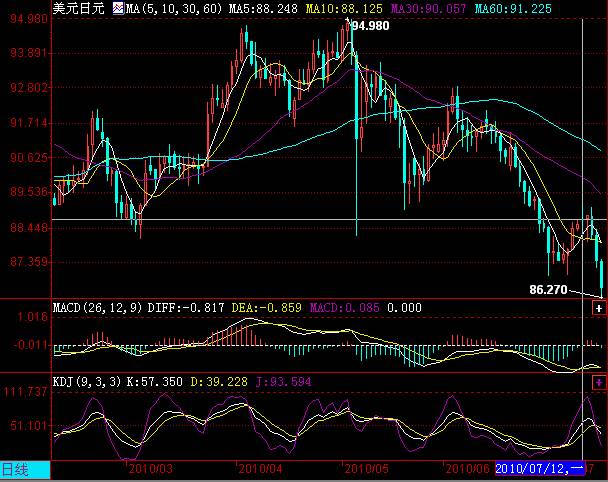608x482 pixels.
Task: Click the K:57.350 value
Action: [155, 382]
